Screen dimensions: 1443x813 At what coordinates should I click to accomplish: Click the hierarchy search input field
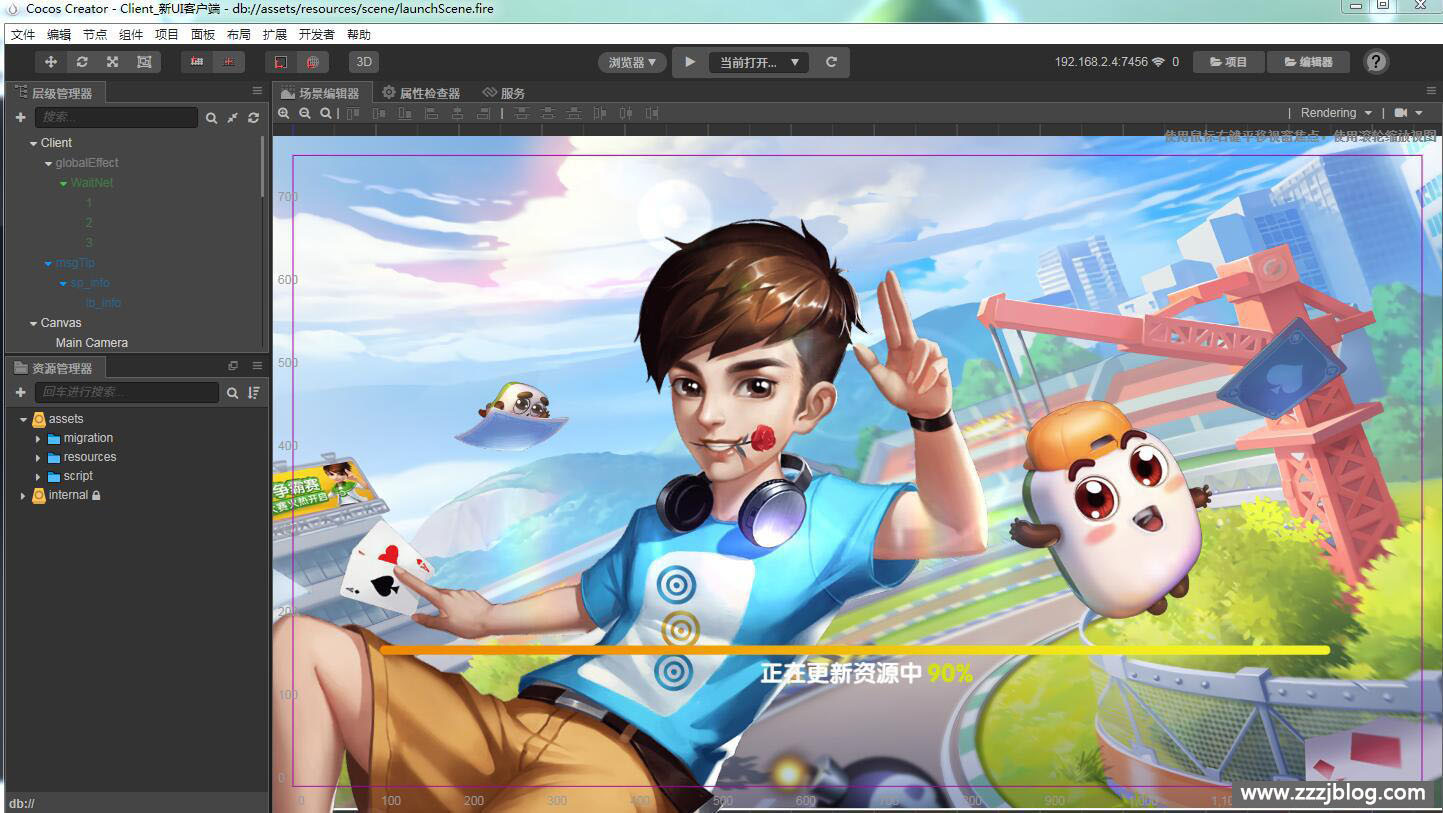tap(116, 118)
